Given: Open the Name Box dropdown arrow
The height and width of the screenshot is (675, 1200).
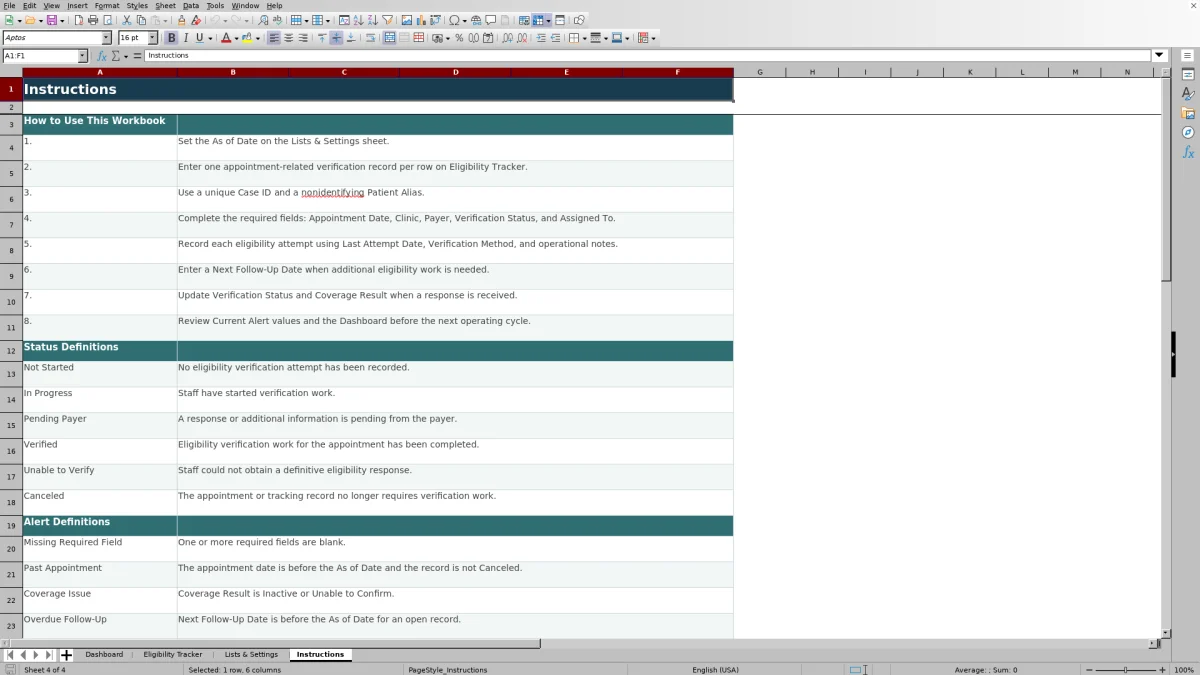Looking at the screenshot, I should point(82,56).
